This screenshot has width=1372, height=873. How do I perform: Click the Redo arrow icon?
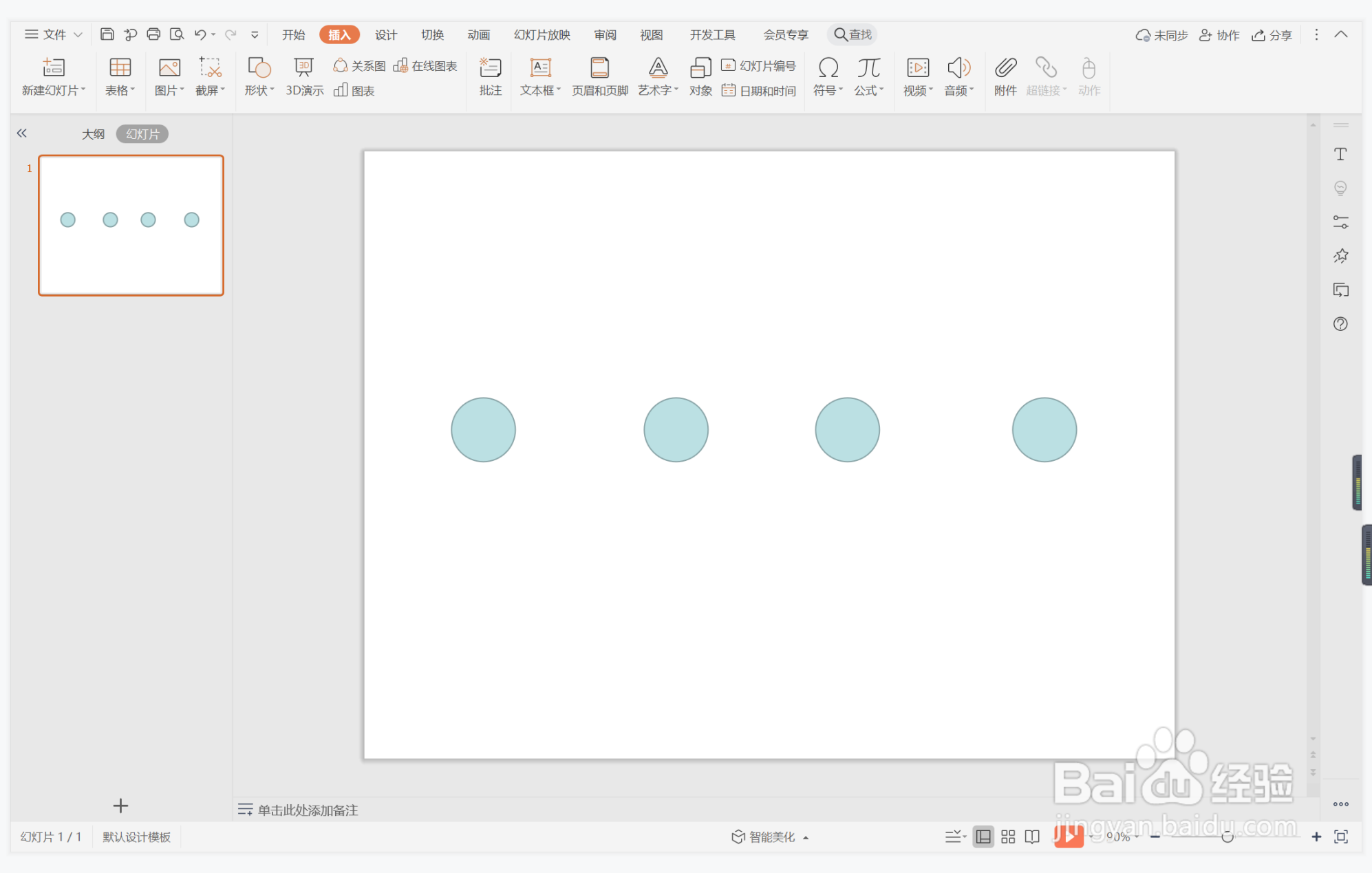[x=231, y=34]
